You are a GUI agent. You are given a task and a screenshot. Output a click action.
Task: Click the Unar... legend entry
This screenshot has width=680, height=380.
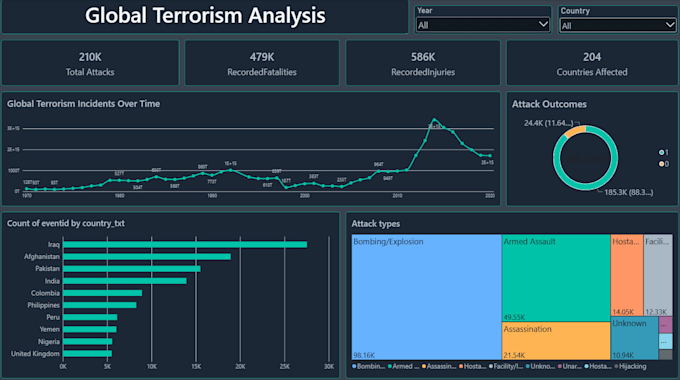tap(570, 367)
